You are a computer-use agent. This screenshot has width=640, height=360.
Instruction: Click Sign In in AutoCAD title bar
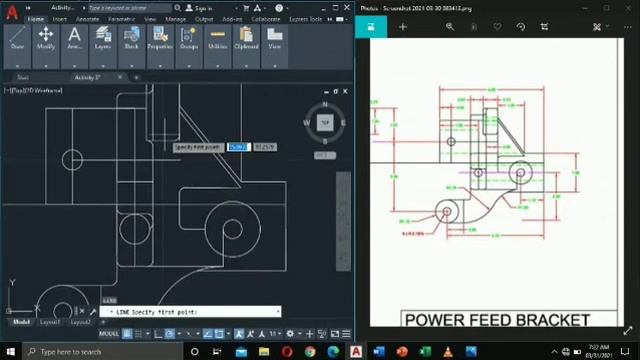click(199, 8)
